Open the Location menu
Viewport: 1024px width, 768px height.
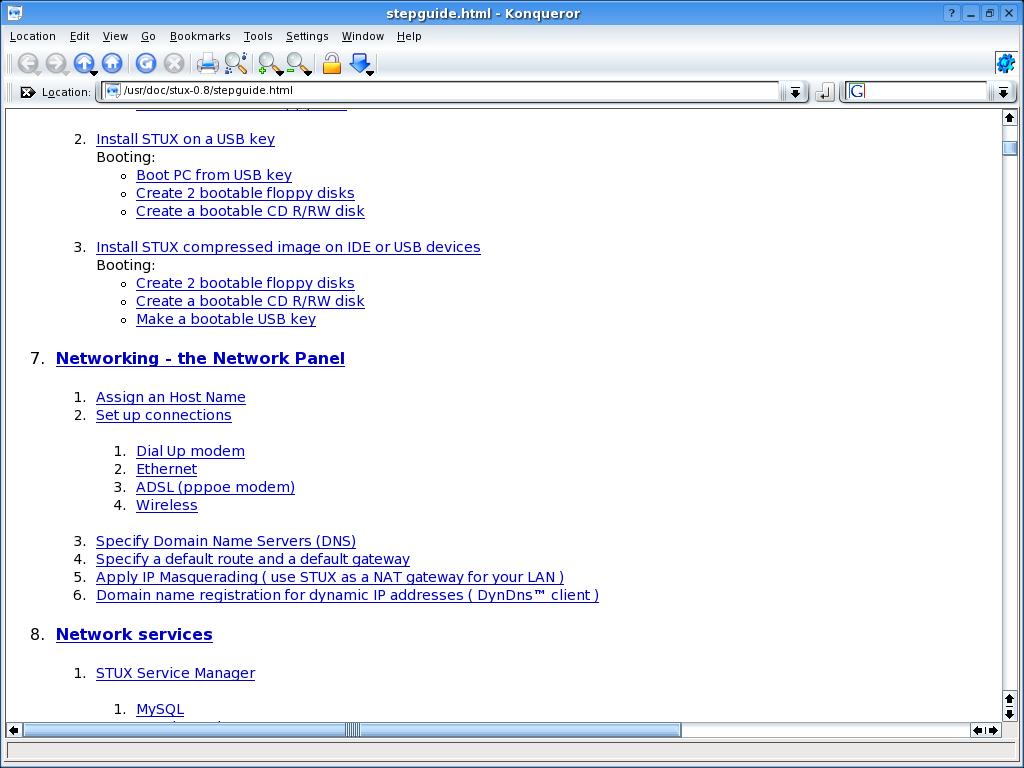tap(33, 37)
